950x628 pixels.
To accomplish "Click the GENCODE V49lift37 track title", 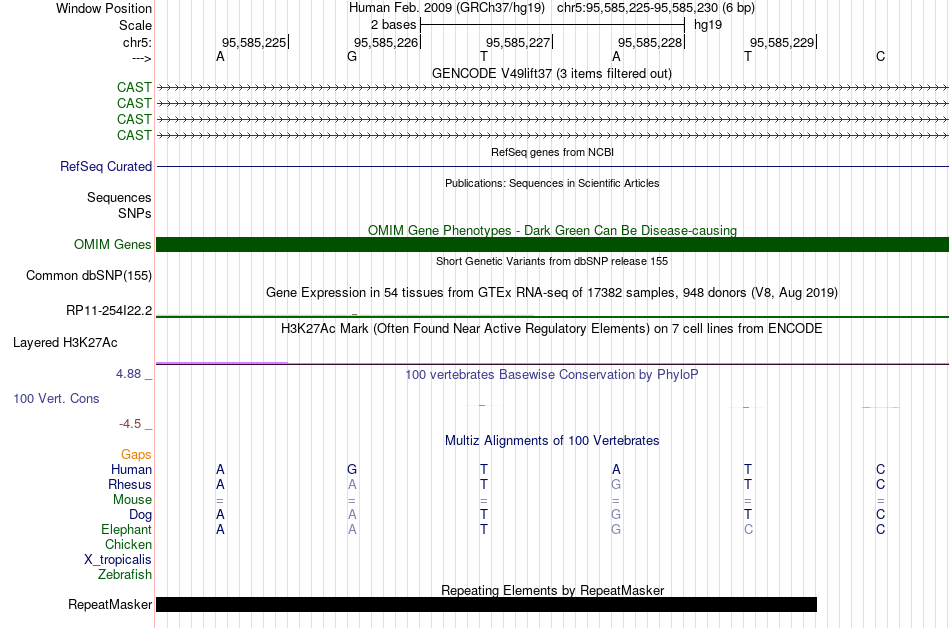I will (x=551, y=74).
